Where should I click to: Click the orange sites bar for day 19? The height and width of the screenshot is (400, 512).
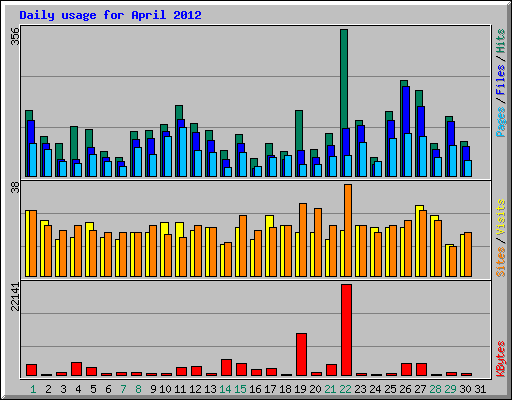[x=303, y=240]
